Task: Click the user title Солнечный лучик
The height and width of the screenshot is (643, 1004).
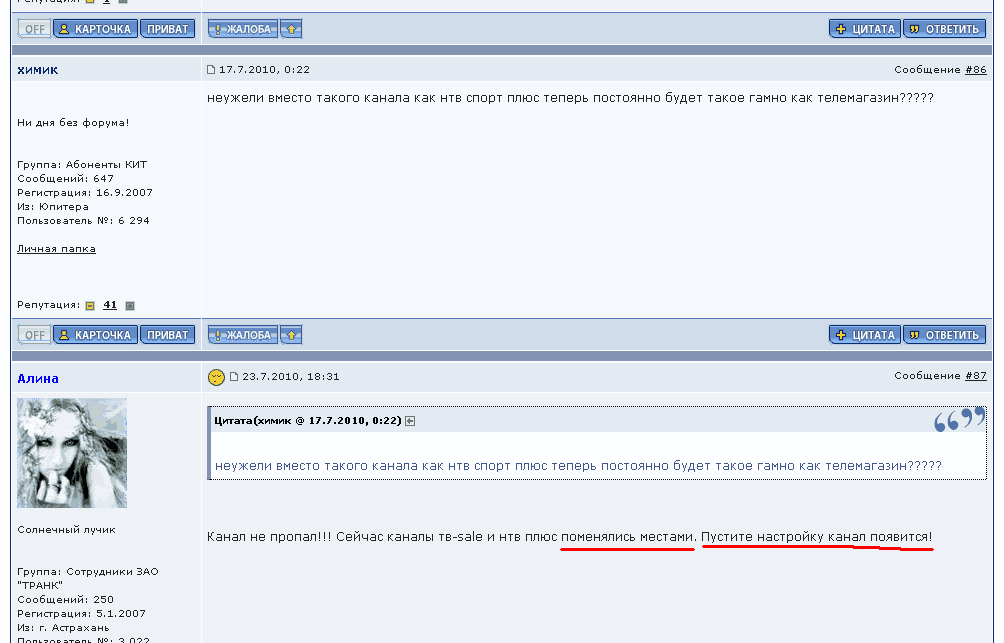Action: 67,530
